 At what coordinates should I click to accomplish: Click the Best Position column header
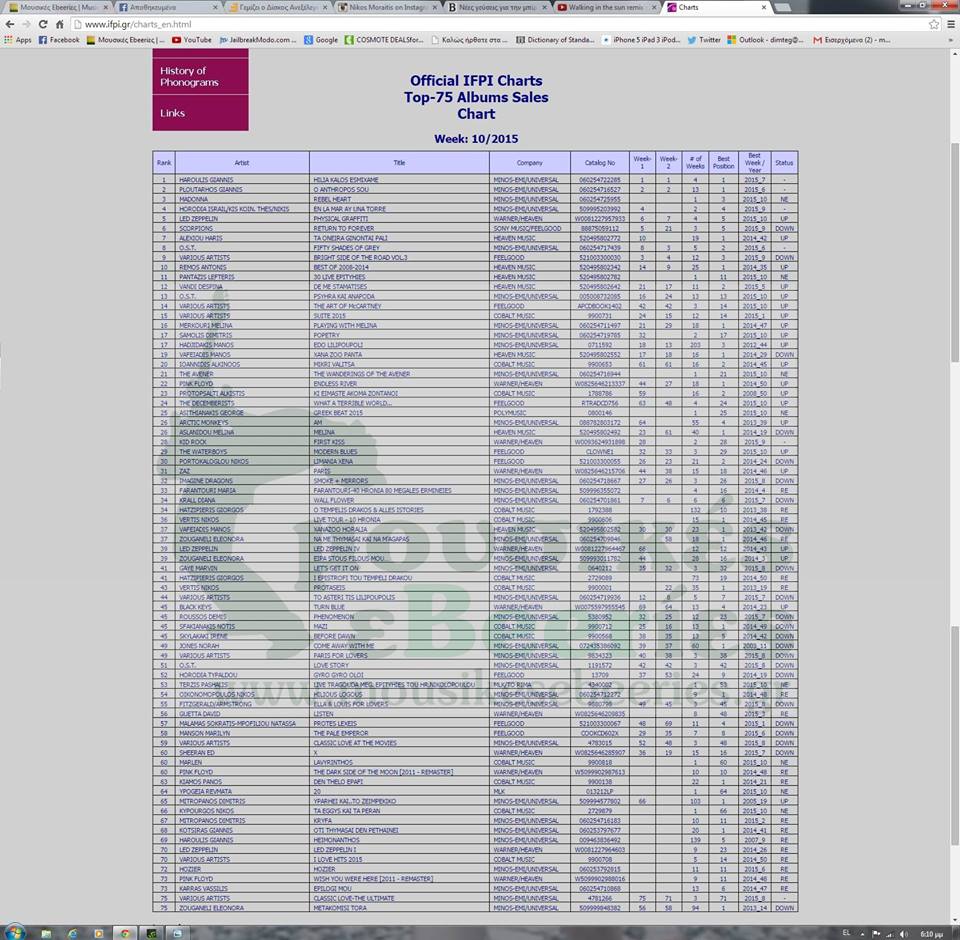click(723, 163)
